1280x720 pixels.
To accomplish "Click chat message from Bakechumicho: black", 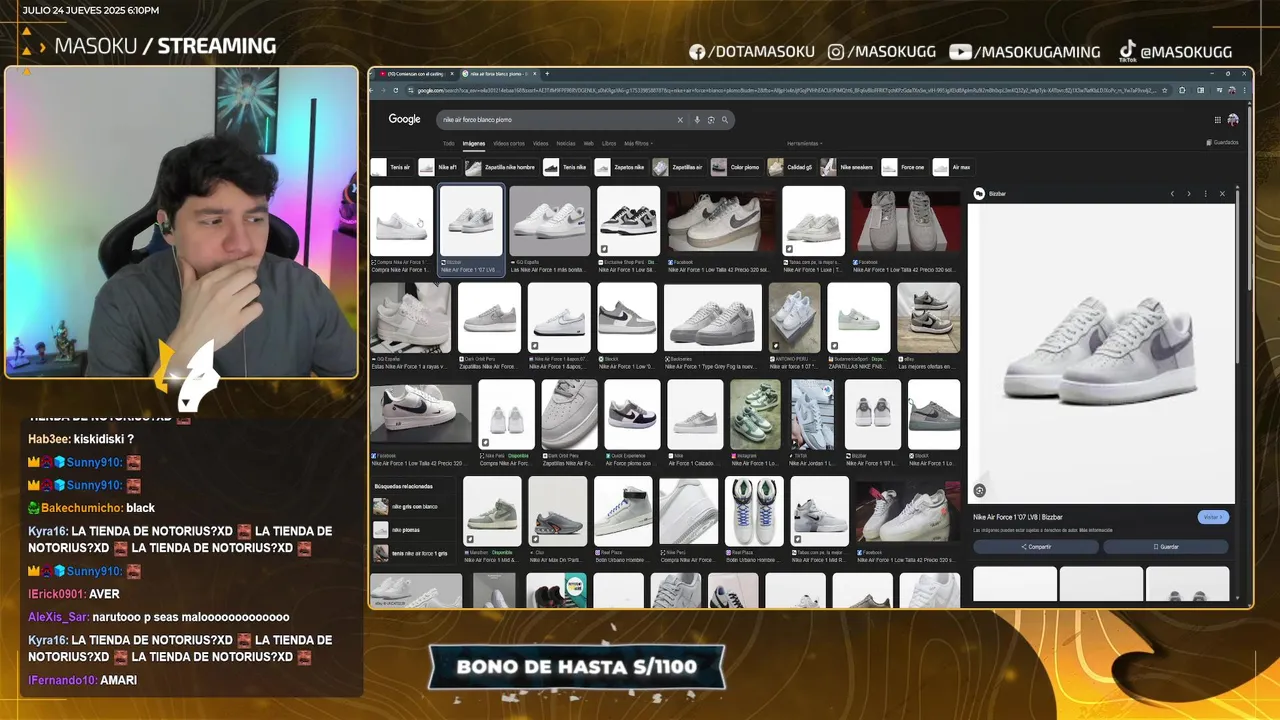I will [91, 508].
